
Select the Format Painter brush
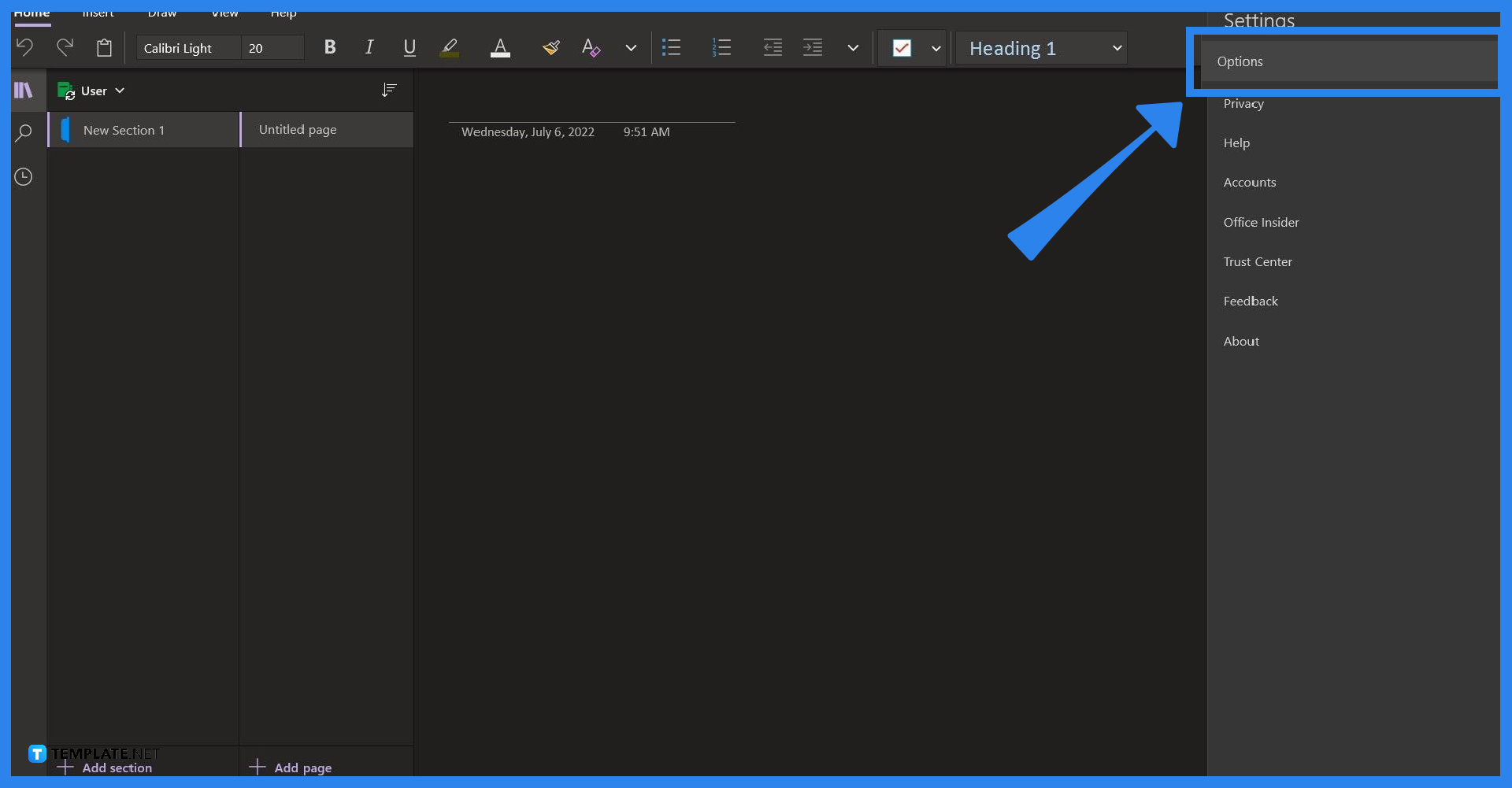(x=550, y=47)
